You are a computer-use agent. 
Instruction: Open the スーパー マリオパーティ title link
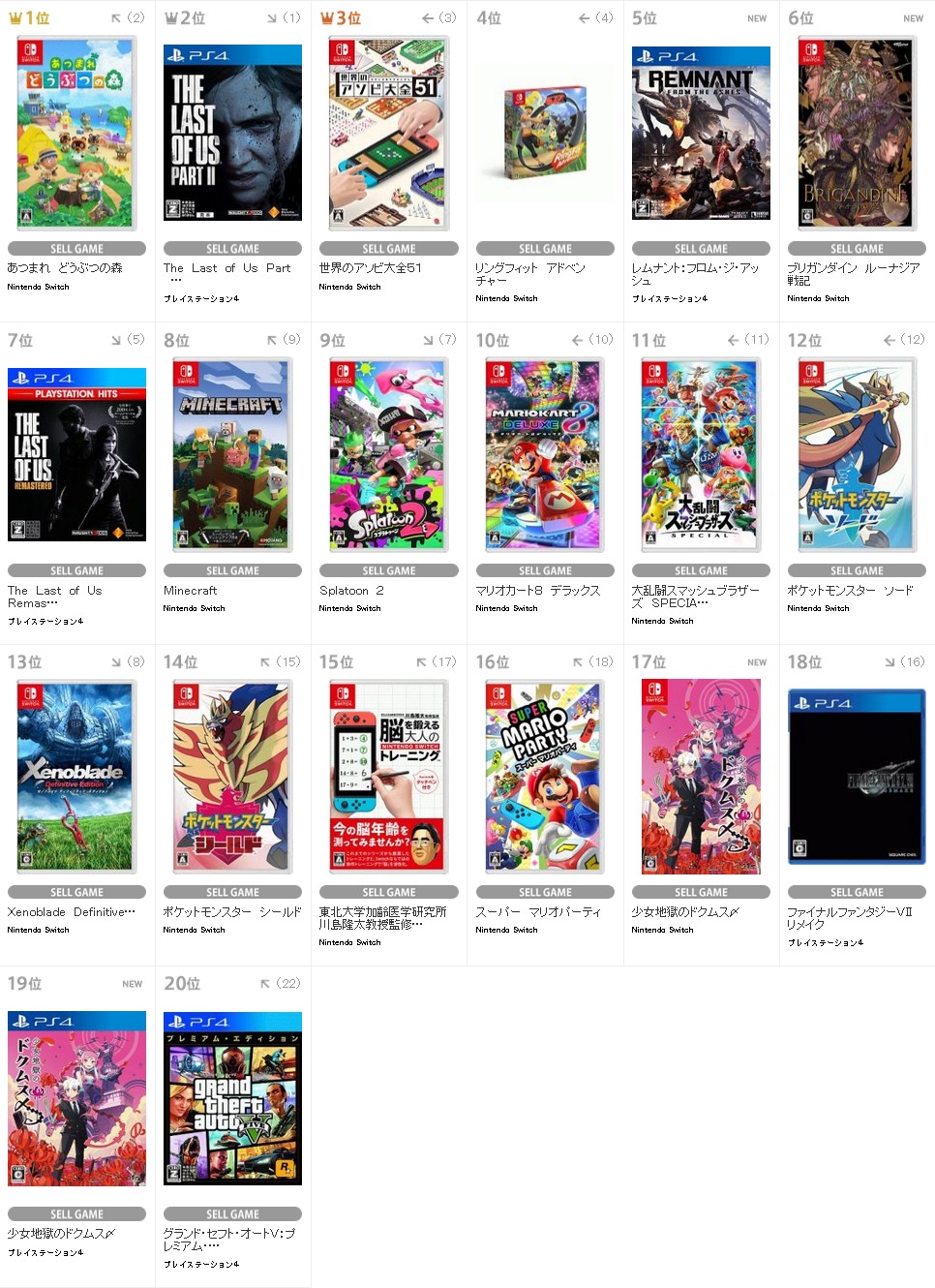click(538, 911)
